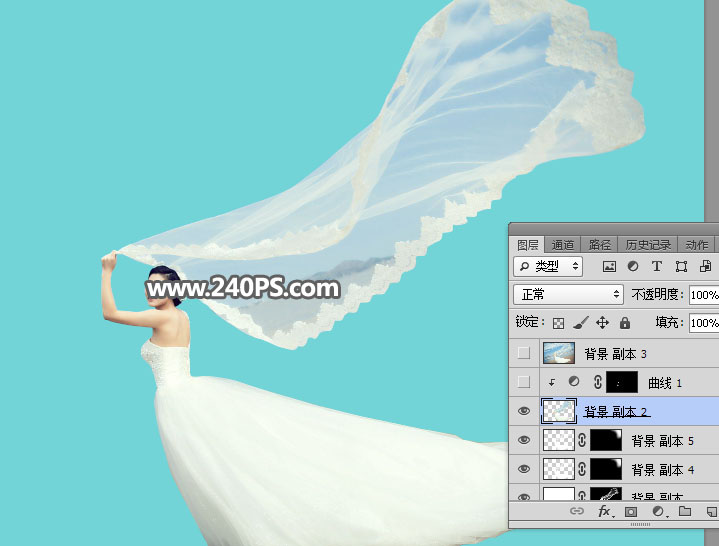This screenshot has height=546, width=719.
Task: Filter layers by type (T) icon
Action: tap(657, 266)
